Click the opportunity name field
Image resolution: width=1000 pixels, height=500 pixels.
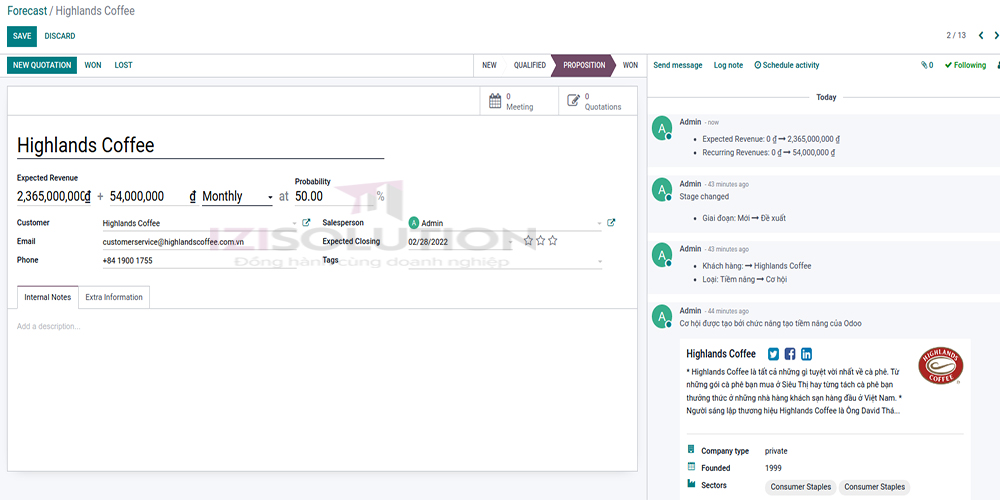tap(200, 145)
